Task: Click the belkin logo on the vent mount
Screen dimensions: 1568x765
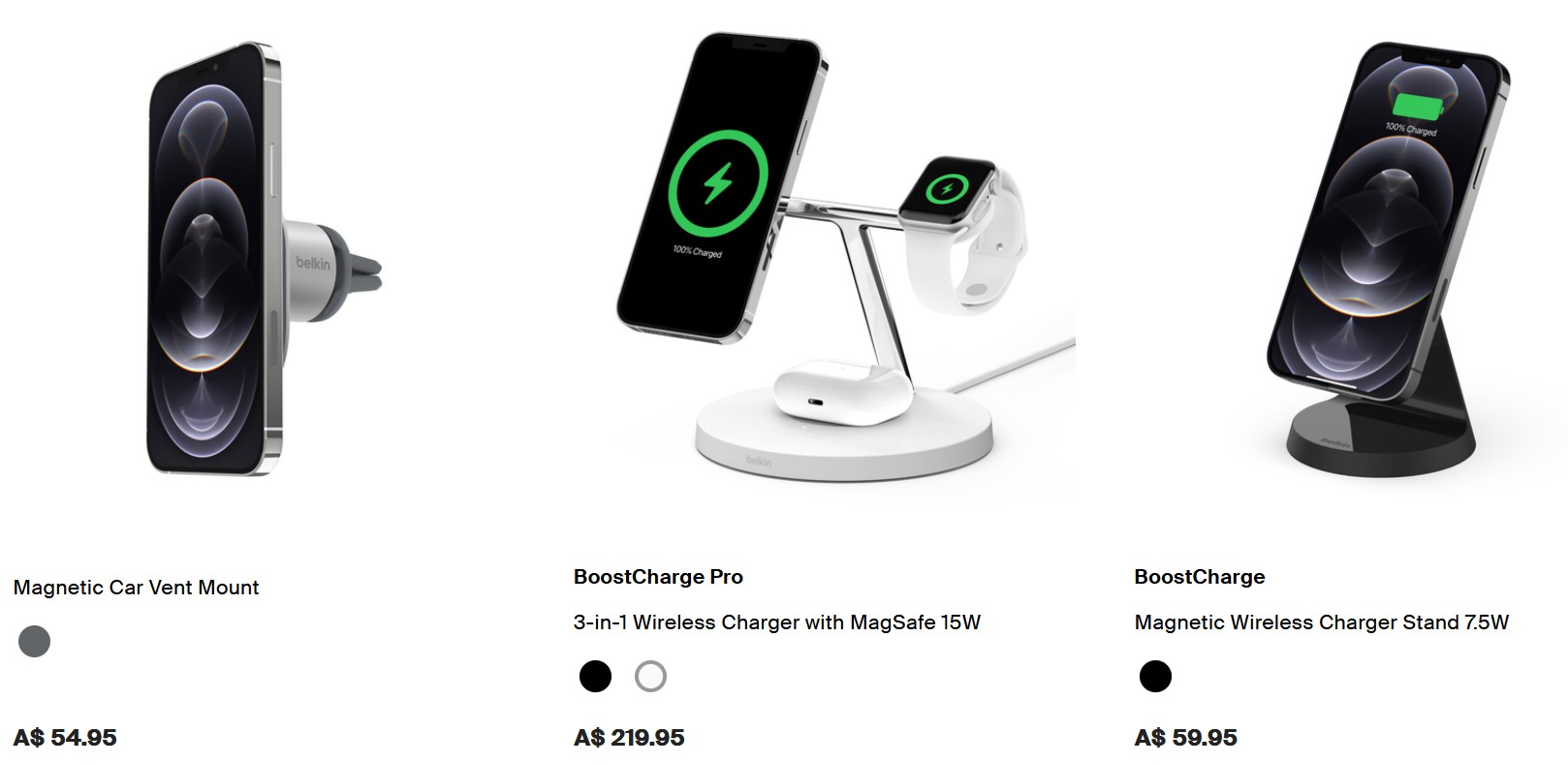Action: click(x=313, y=263)
